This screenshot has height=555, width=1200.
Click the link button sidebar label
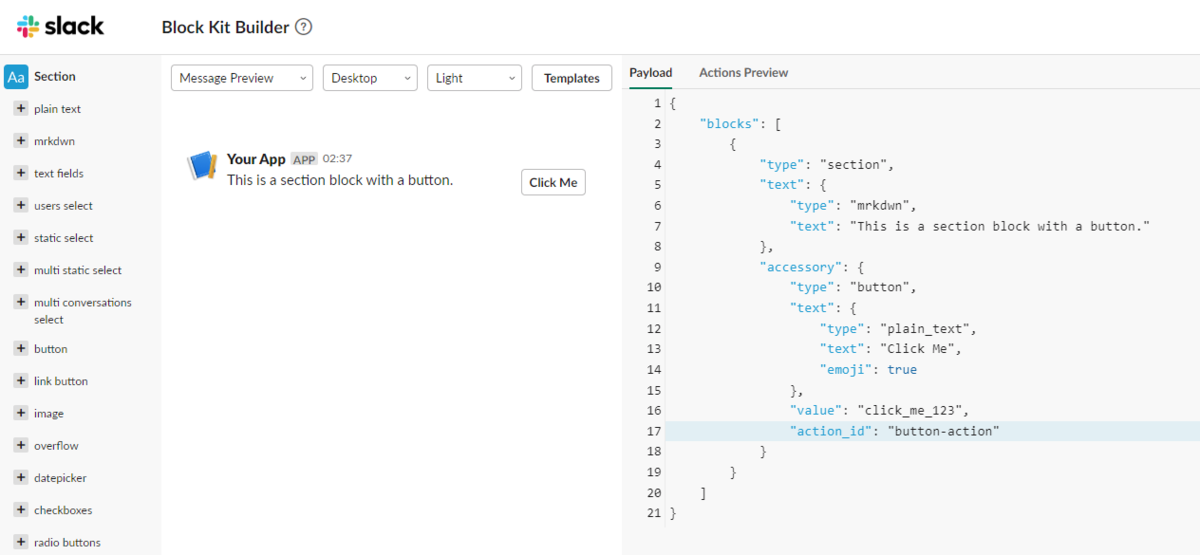pyautogui.click(x=61, y=380)
